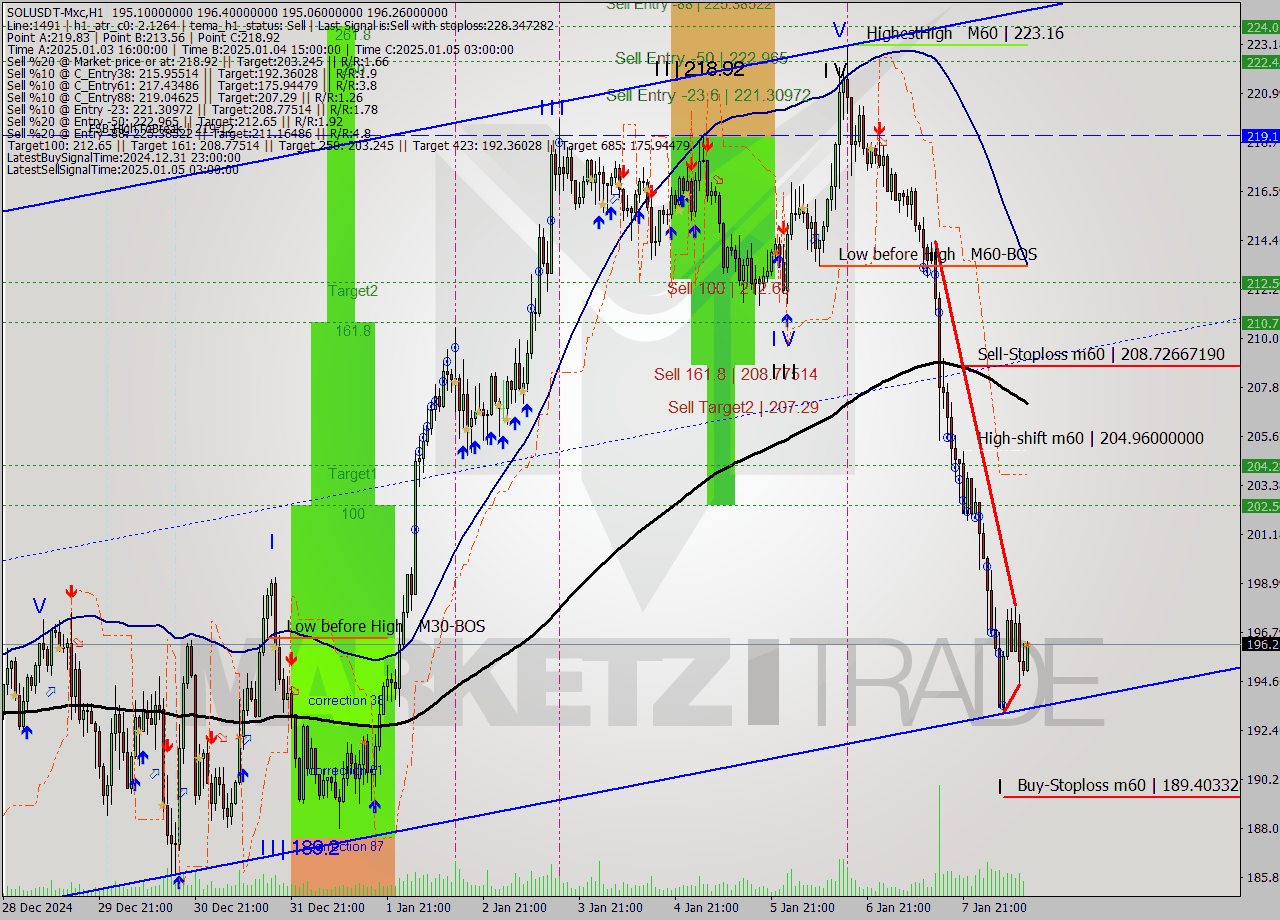Image resolution: width=1280 pixels, height=920 pixels.
Task: Select the HighestHigh M60 | 223.16 label
Action: point(965,33)
